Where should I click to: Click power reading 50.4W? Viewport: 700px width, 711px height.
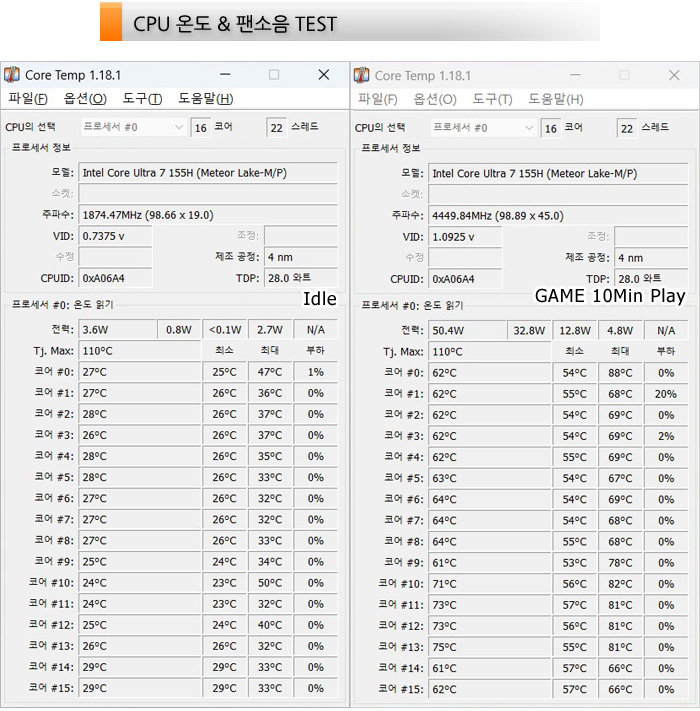click(x=467, y=331)
